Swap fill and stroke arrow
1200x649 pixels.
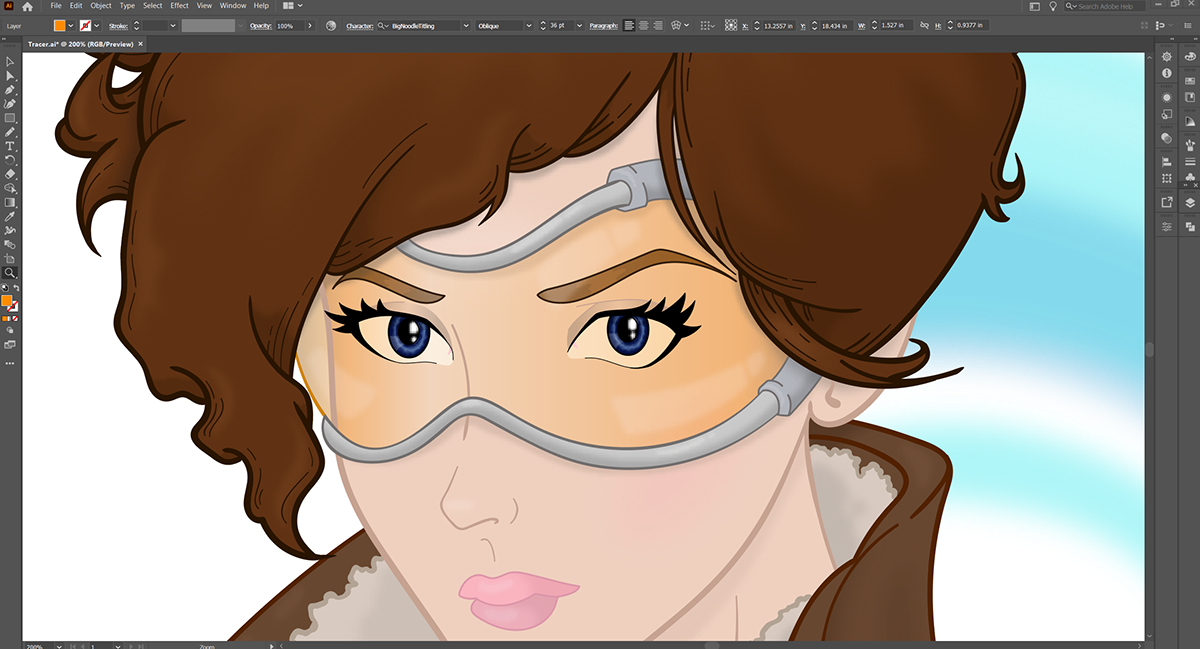pyautogui.click(x=17, y=288)
